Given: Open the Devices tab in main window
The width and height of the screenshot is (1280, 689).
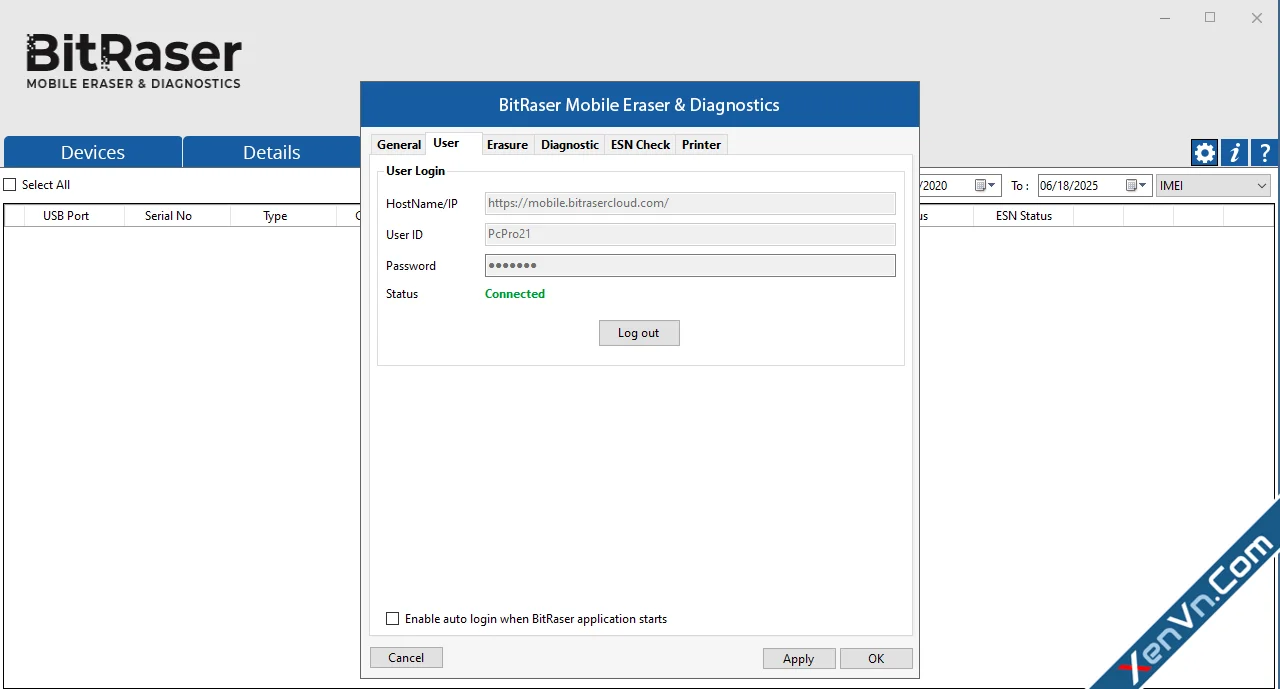Looking at the screenshot, I should [x=93, y=152].
